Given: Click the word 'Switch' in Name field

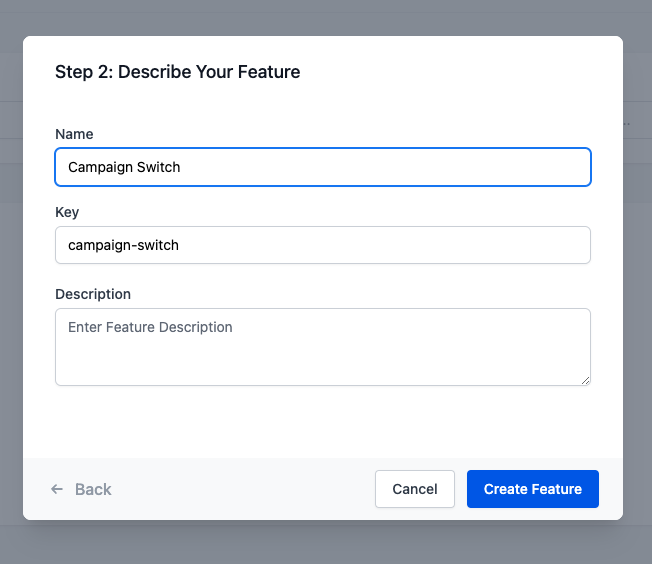Looking at the screenshot, I should [x=158, y=167].
